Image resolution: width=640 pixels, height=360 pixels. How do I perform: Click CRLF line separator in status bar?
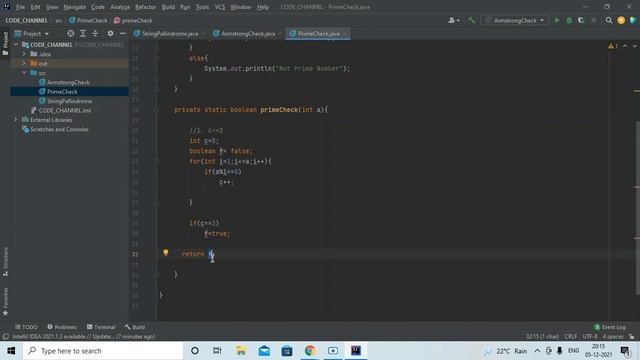click(571, 337)
